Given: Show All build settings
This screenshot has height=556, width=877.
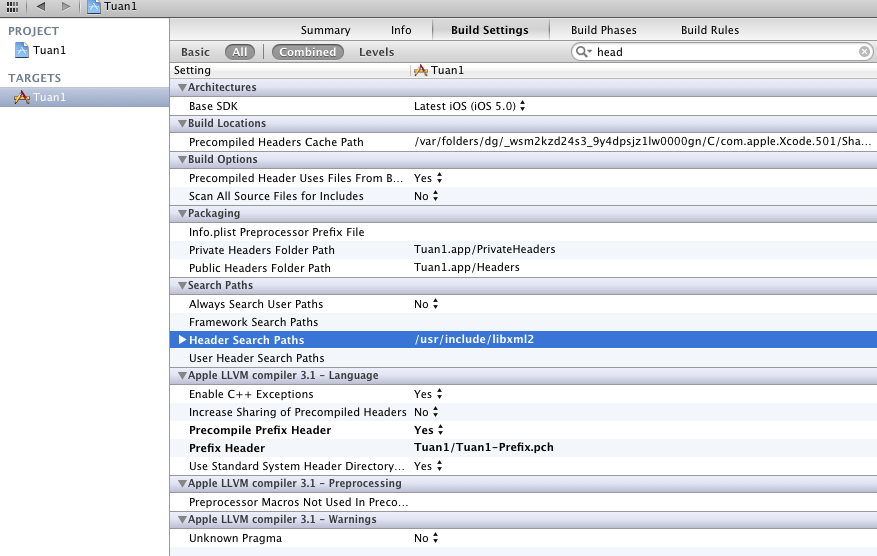Looking at the screenshot, I should click(x=240, y=52).
